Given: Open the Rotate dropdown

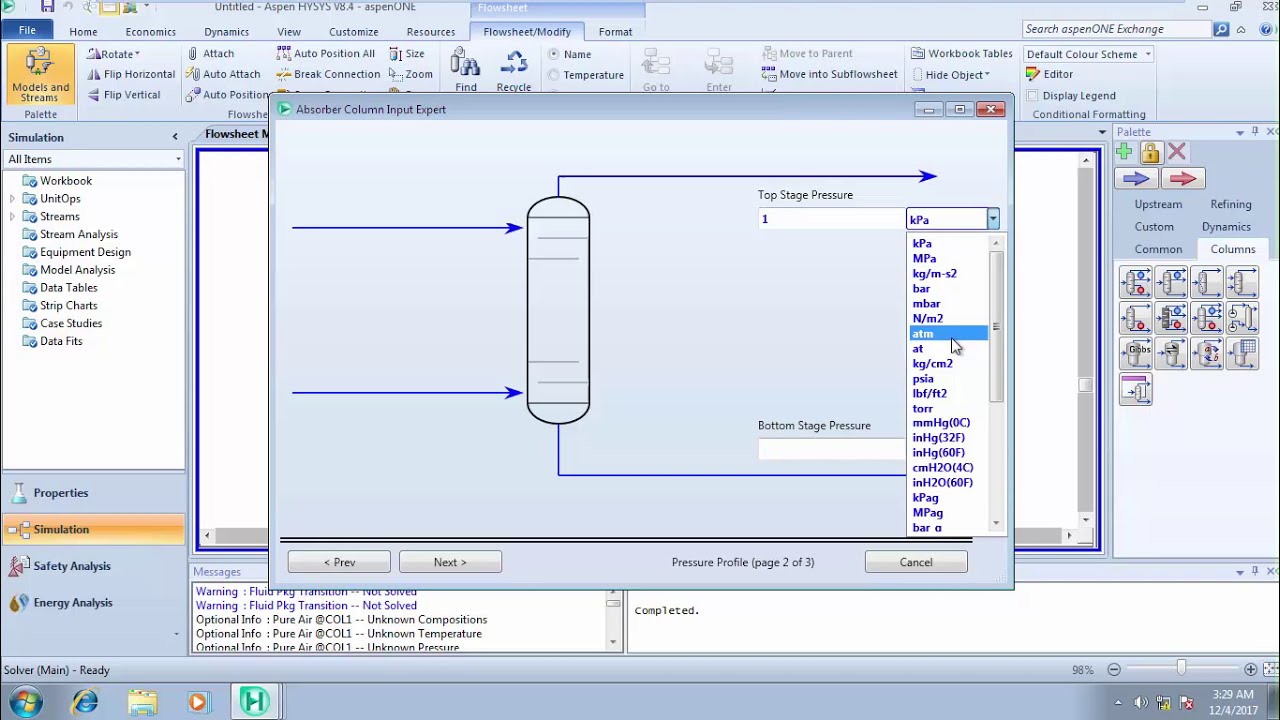Looking at the screenshot, I should pyautogui.click(x=114, y=54).
